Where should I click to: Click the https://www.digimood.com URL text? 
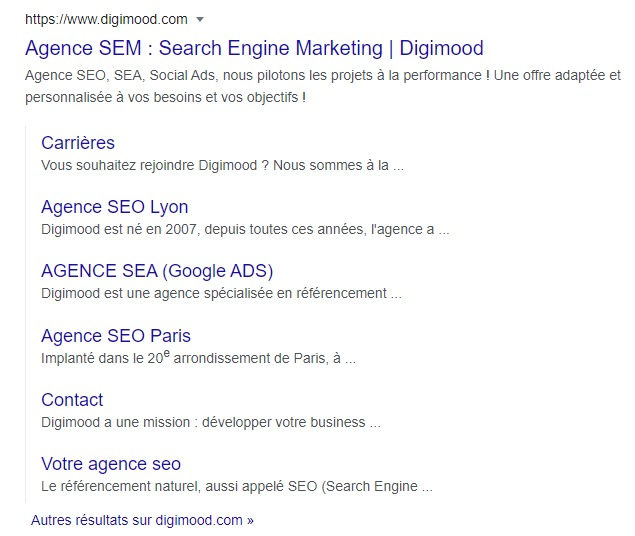tap(106, 19)
